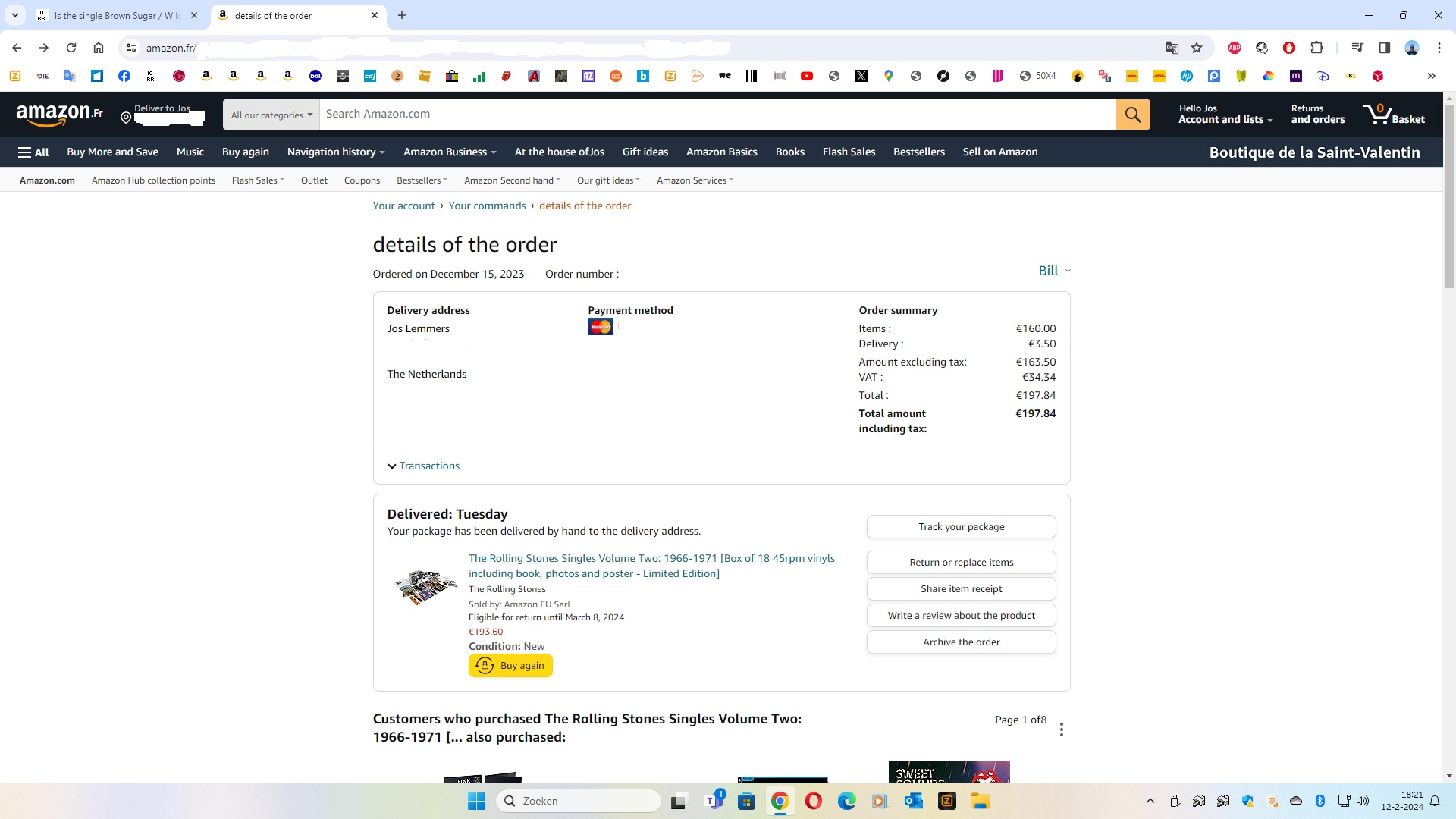Open the Books nav item

[x=790, y=152]
